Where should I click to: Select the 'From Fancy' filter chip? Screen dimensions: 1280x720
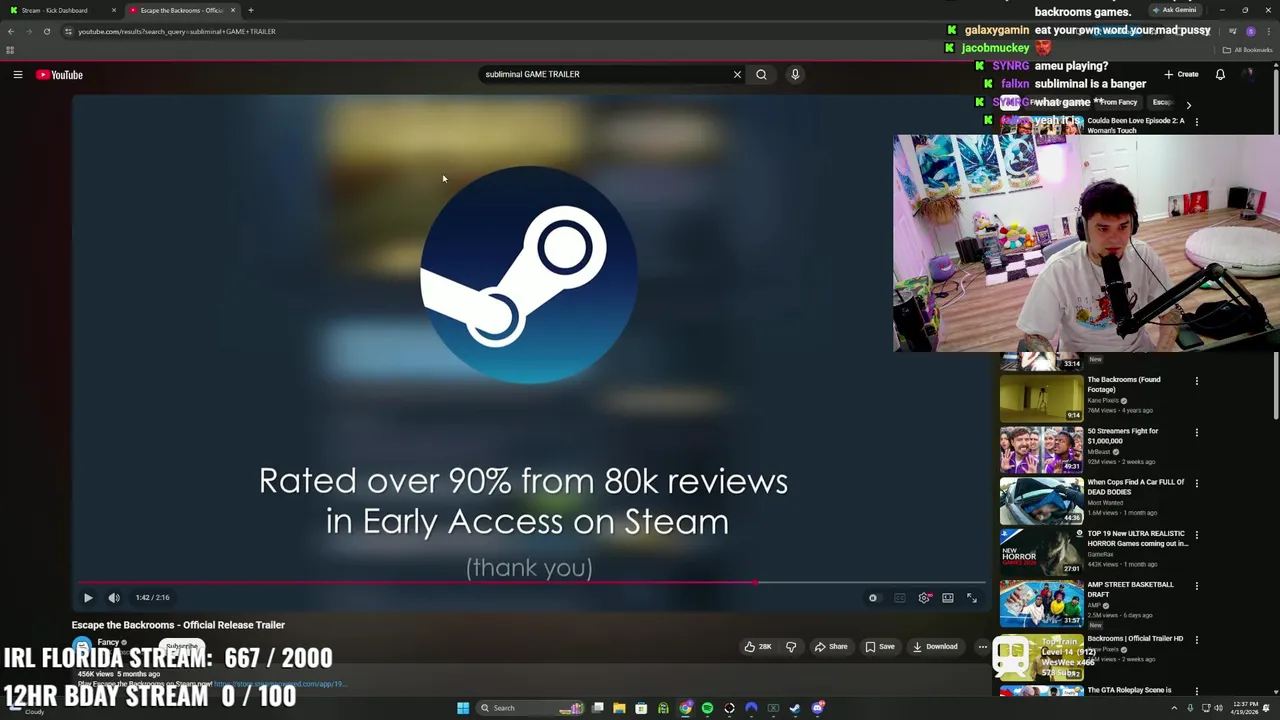(x=1118, y=103)
